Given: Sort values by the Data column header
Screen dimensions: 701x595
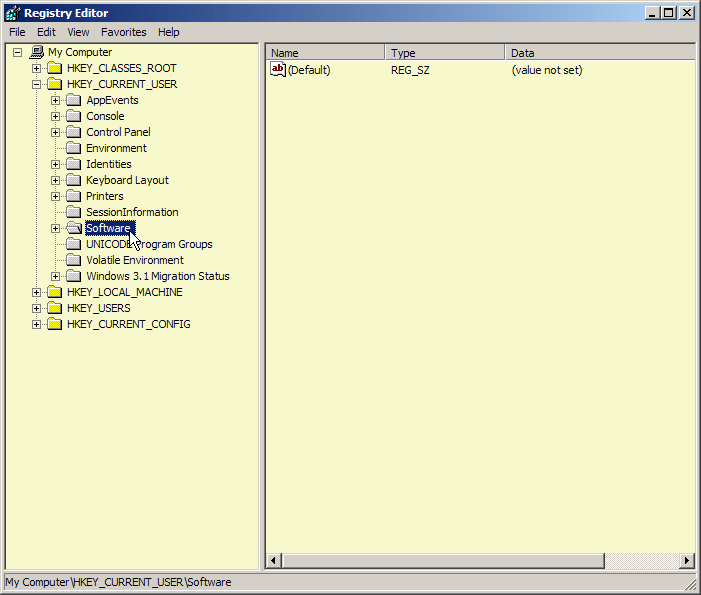Looking at the screenshot, I should point(600,53).
